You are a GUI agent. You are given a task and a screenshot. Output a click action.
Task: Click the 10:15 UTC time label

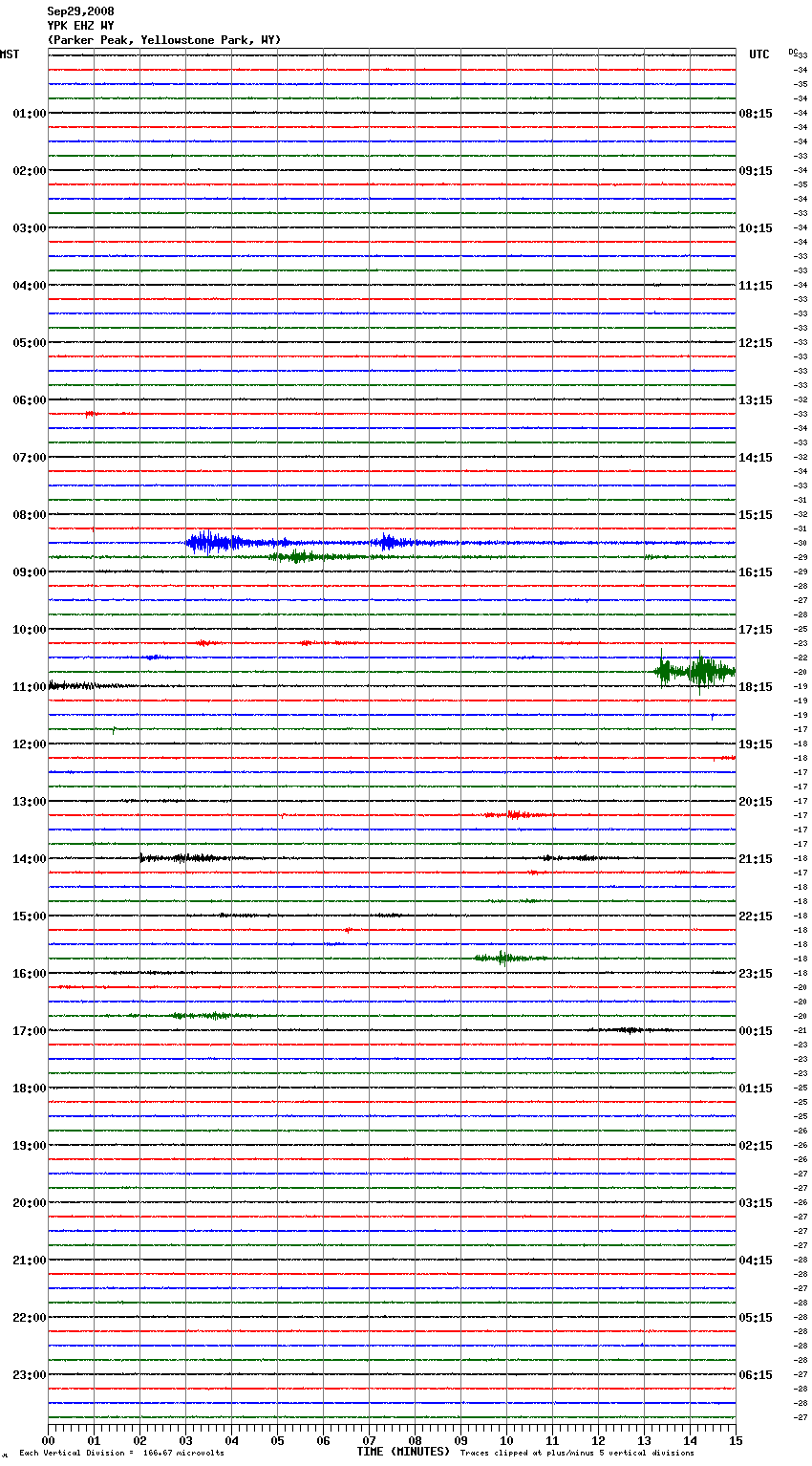tap(756, 228)
